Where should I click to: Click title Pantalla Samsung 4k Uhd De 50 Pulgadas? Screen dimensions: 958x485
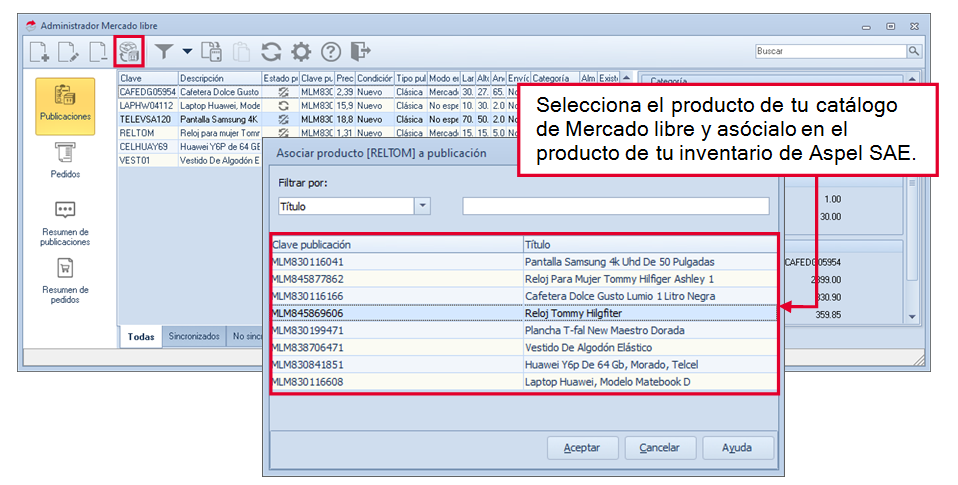click(620, 262)
